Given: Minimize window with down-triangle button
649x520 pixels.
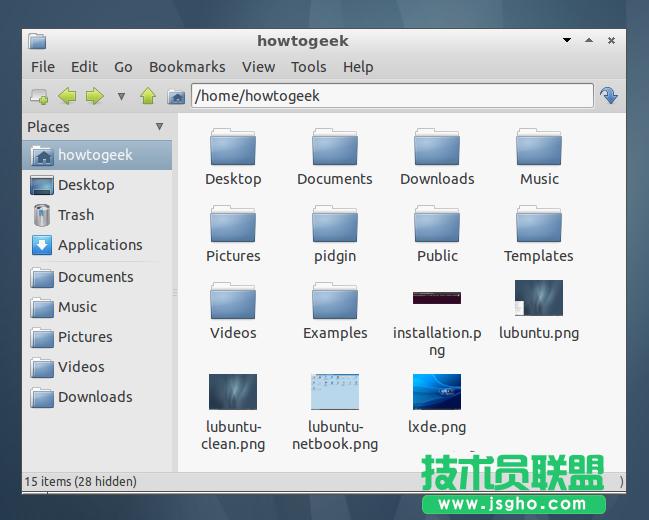Looking at the screenshot, I should (x=567, y=40).
